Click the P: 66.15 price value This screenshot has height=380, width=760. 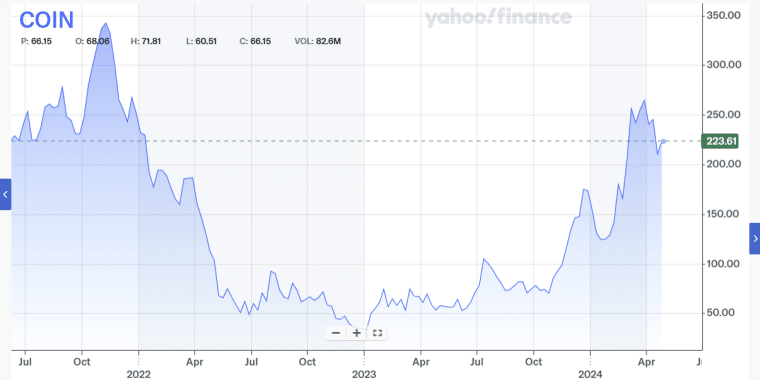click(x=36, y=41)
